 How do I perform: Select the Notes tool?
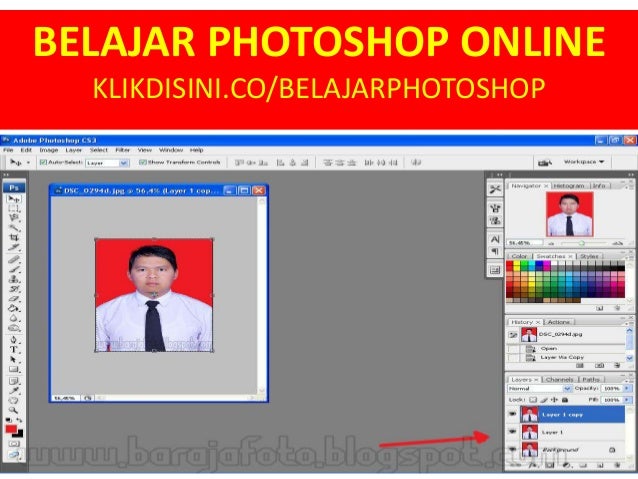(x=14, y=381)
